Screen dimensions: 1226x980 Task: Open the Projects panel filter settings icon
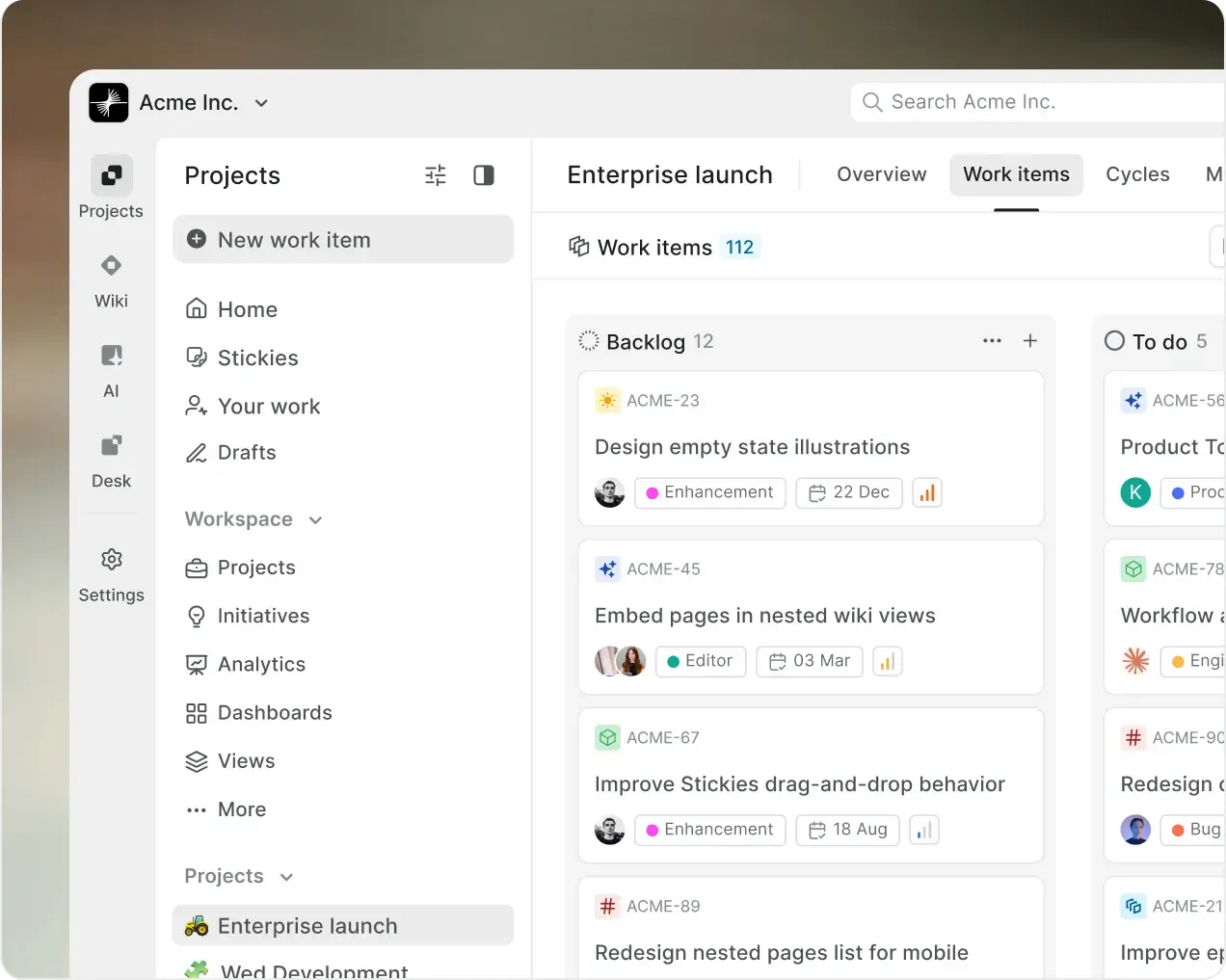click(x=436, y=175)
